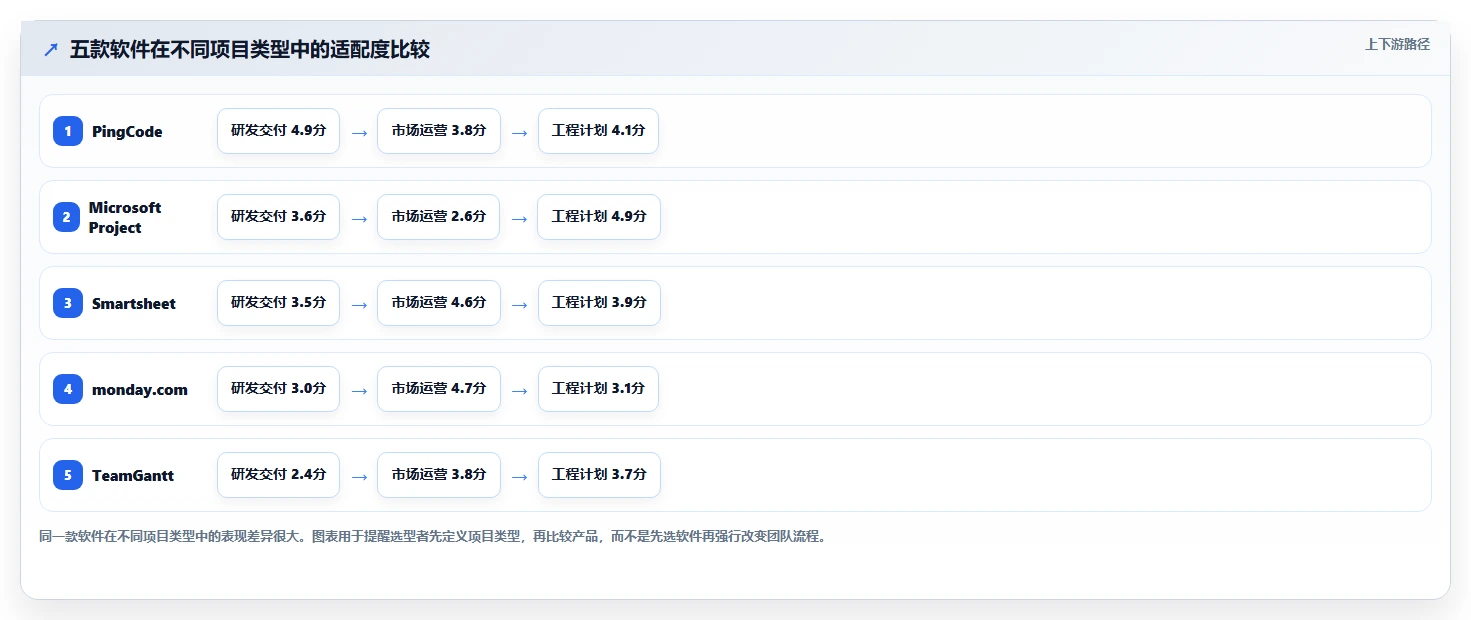Click the footnote text starting 同一款软件在不同项目类型中
This screenshot has height=620, width=1471.
[434, 537]
